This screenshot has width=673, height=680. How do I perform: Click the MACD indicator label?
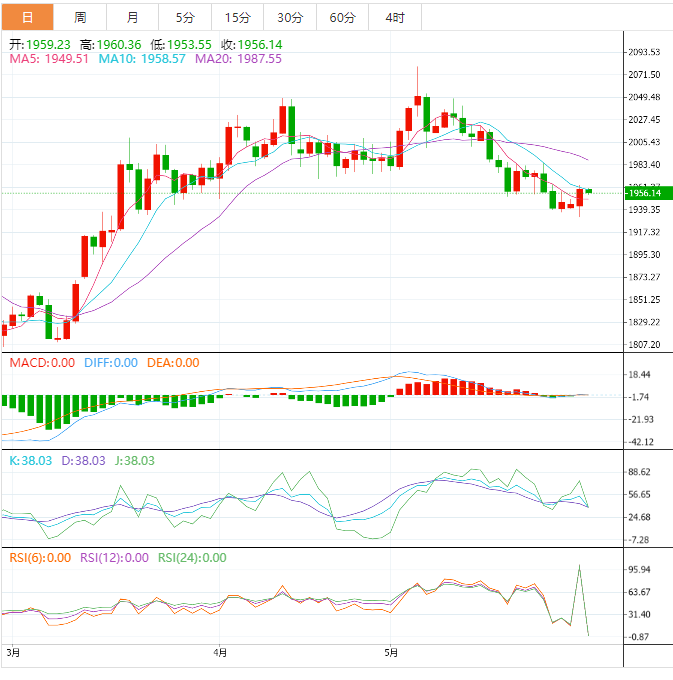pyautogui.click(x=41, y=363)
